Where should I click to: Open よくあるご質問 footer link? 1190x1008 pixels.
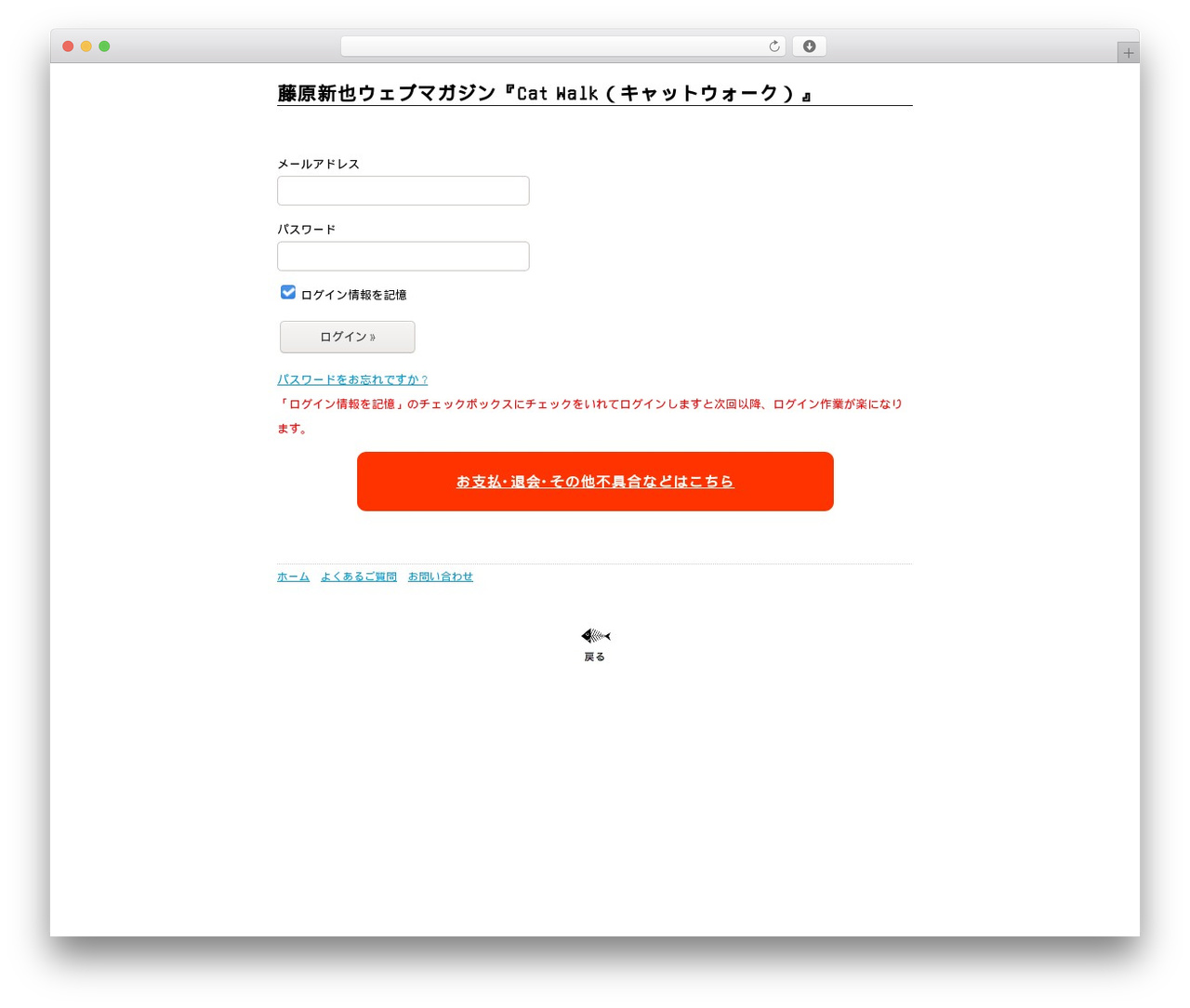click(x=359, y=577)
